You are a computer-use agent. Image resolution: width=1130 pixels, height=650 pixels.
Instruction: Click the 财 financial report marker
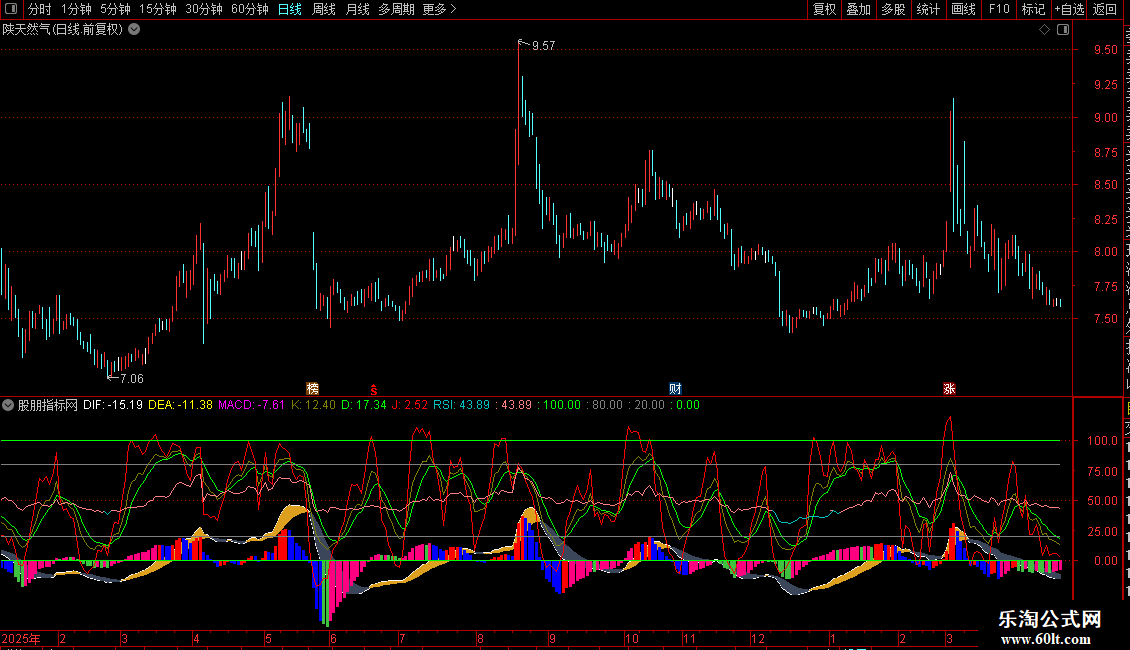click(x=675, y=388)
